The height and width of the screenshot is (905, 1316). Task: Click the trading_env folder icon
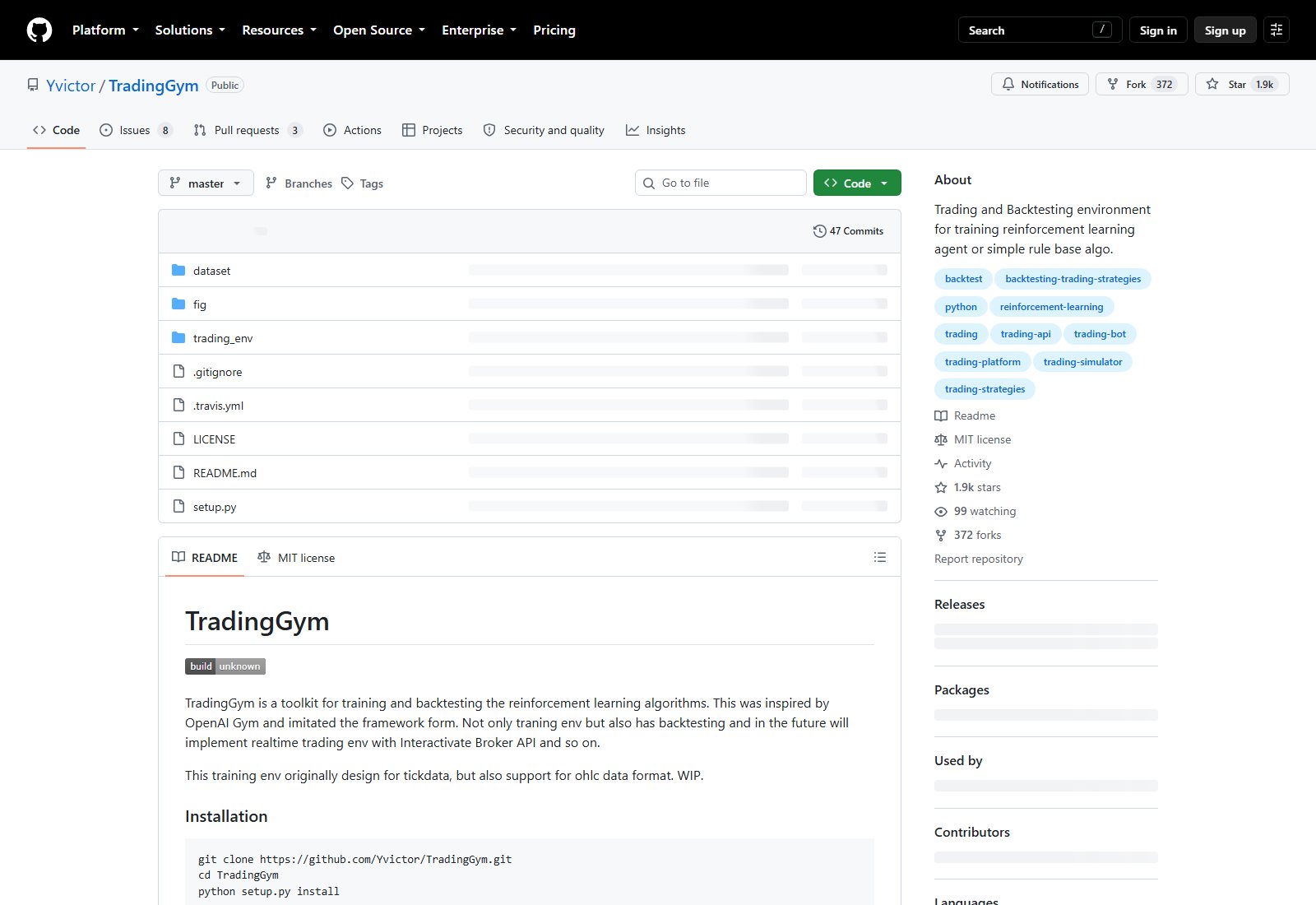178,337
